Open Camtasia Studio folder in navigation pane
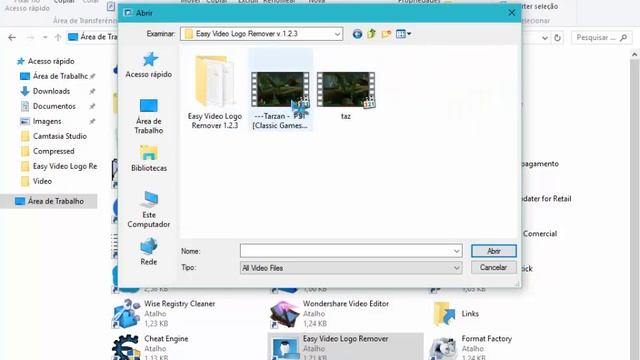Screen dimensions: 640x360 click(60, 136)
